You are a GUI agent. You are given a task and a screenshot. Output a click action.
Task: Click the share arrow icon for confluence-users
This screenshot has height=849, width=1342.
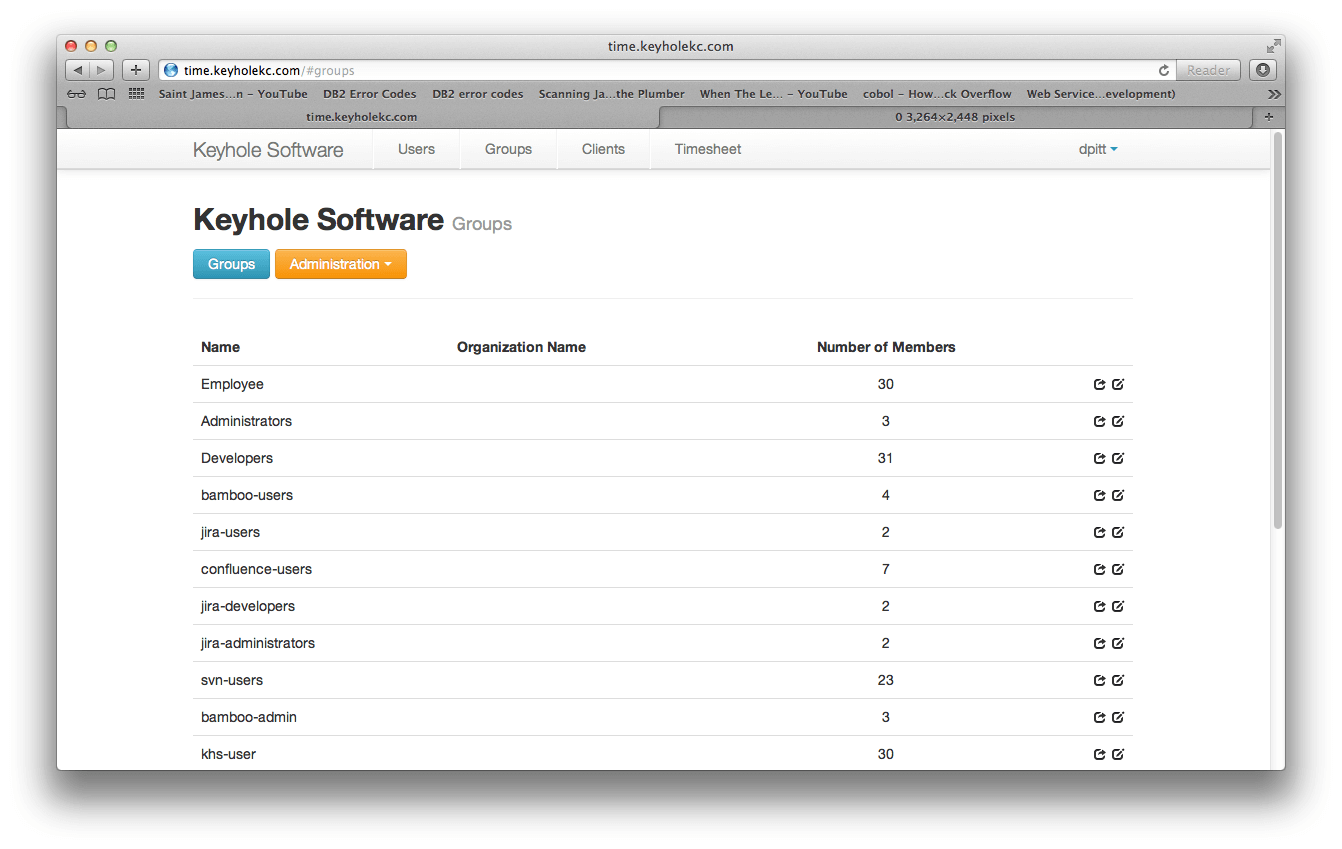click(x=1099, y=569)
